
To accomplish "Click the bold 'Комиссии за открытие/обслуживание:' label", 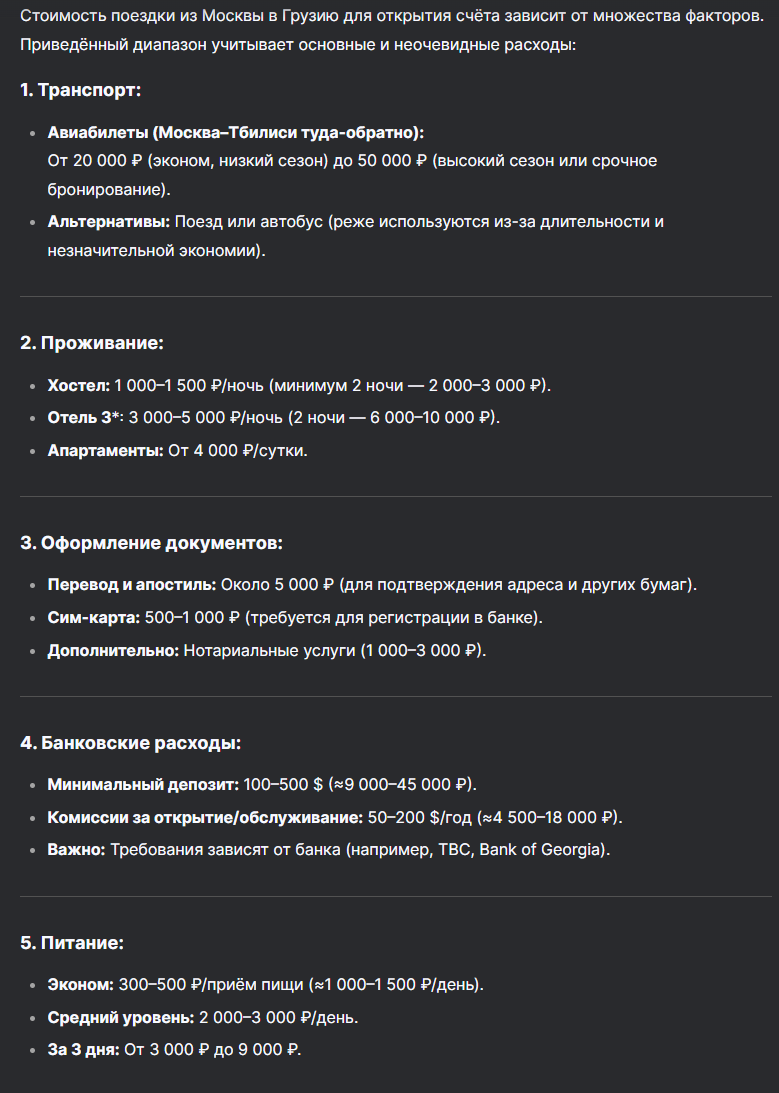I will point(205,817).
